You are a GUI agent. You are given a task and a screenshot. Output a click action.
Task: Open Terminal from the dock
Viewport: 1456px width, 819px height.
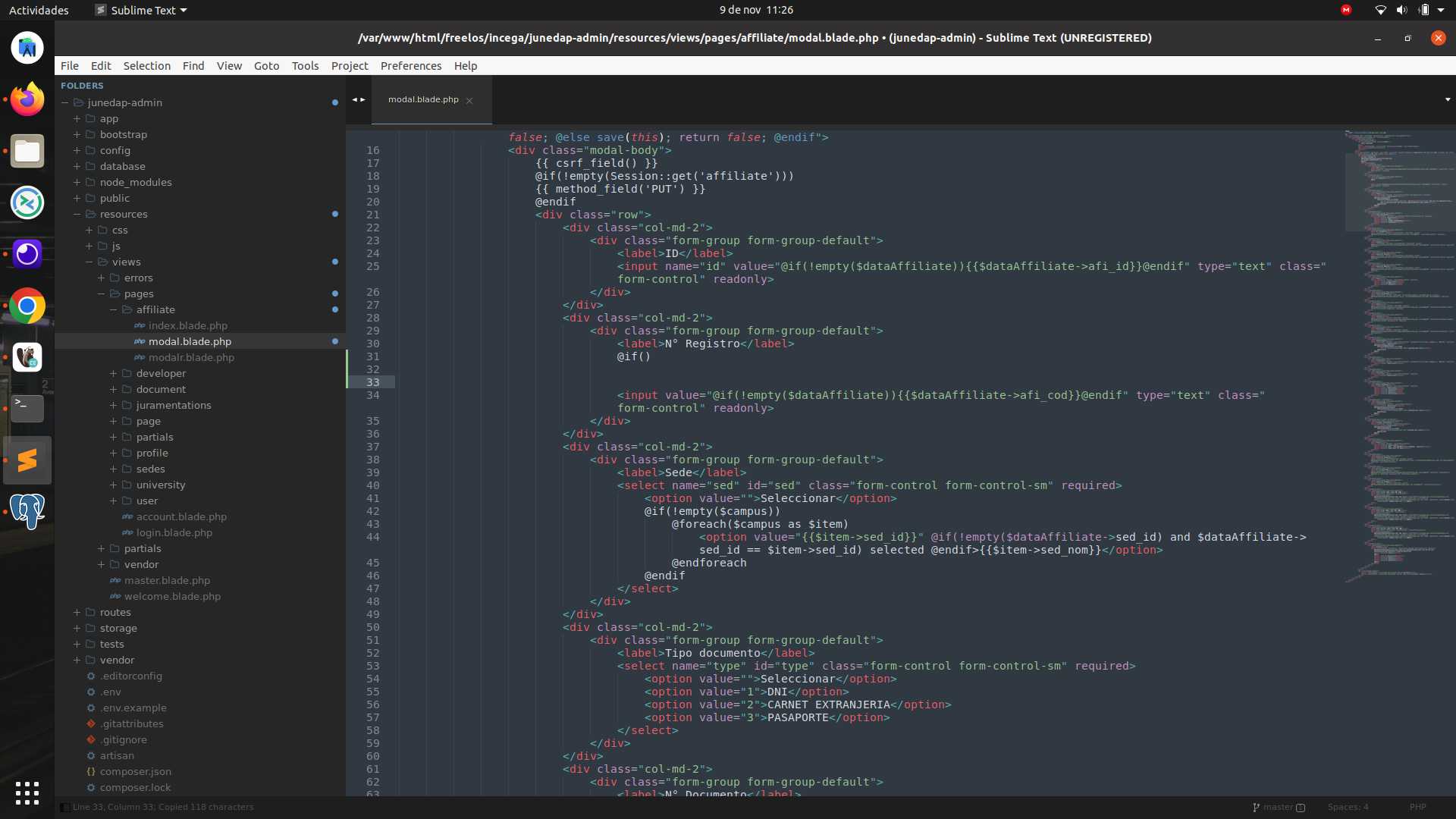point(27,408)
